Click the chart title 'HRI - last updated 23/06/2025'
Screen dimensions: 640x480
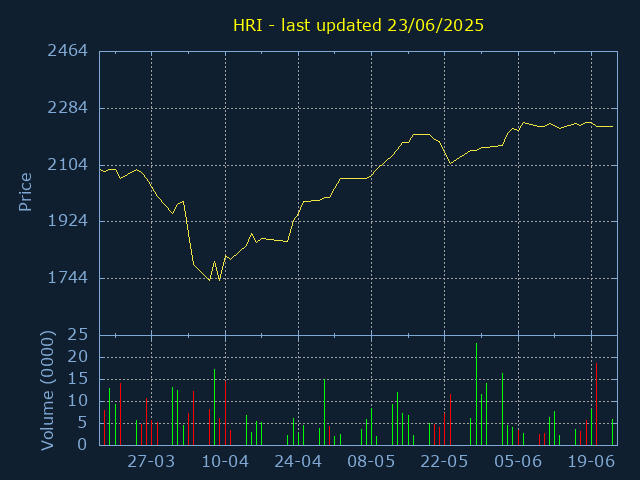point(358,25)
